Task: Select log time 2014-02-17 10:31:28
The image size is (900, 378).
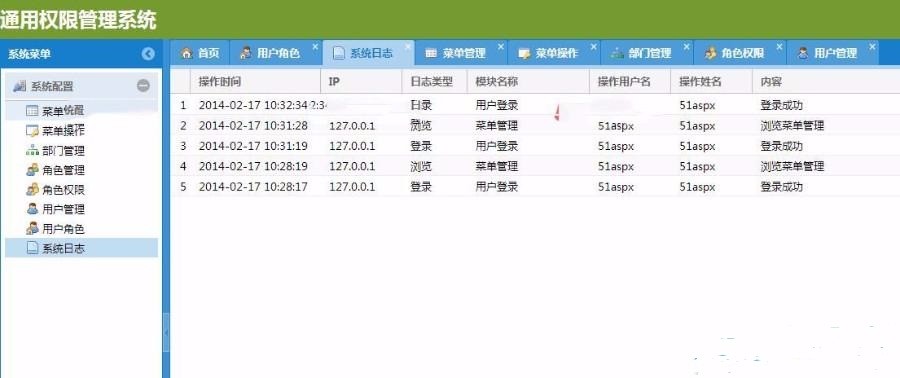Action: [253, 126]
